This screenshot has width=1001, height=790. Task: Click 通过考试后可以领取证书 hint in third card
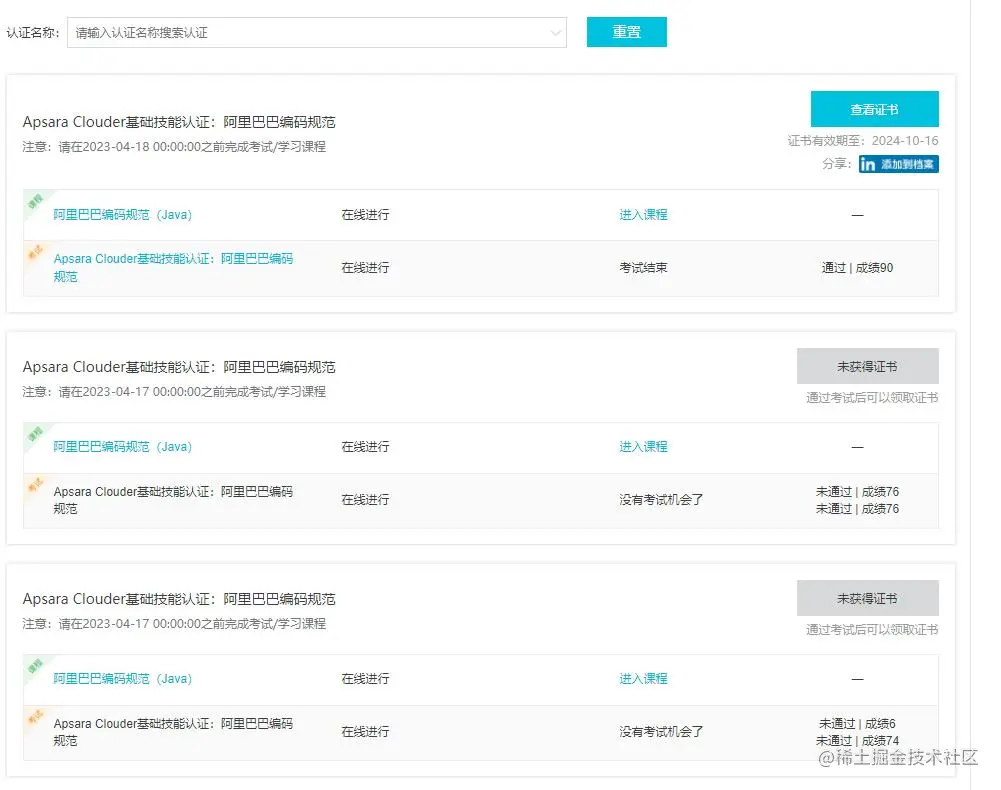coord(871,629)
